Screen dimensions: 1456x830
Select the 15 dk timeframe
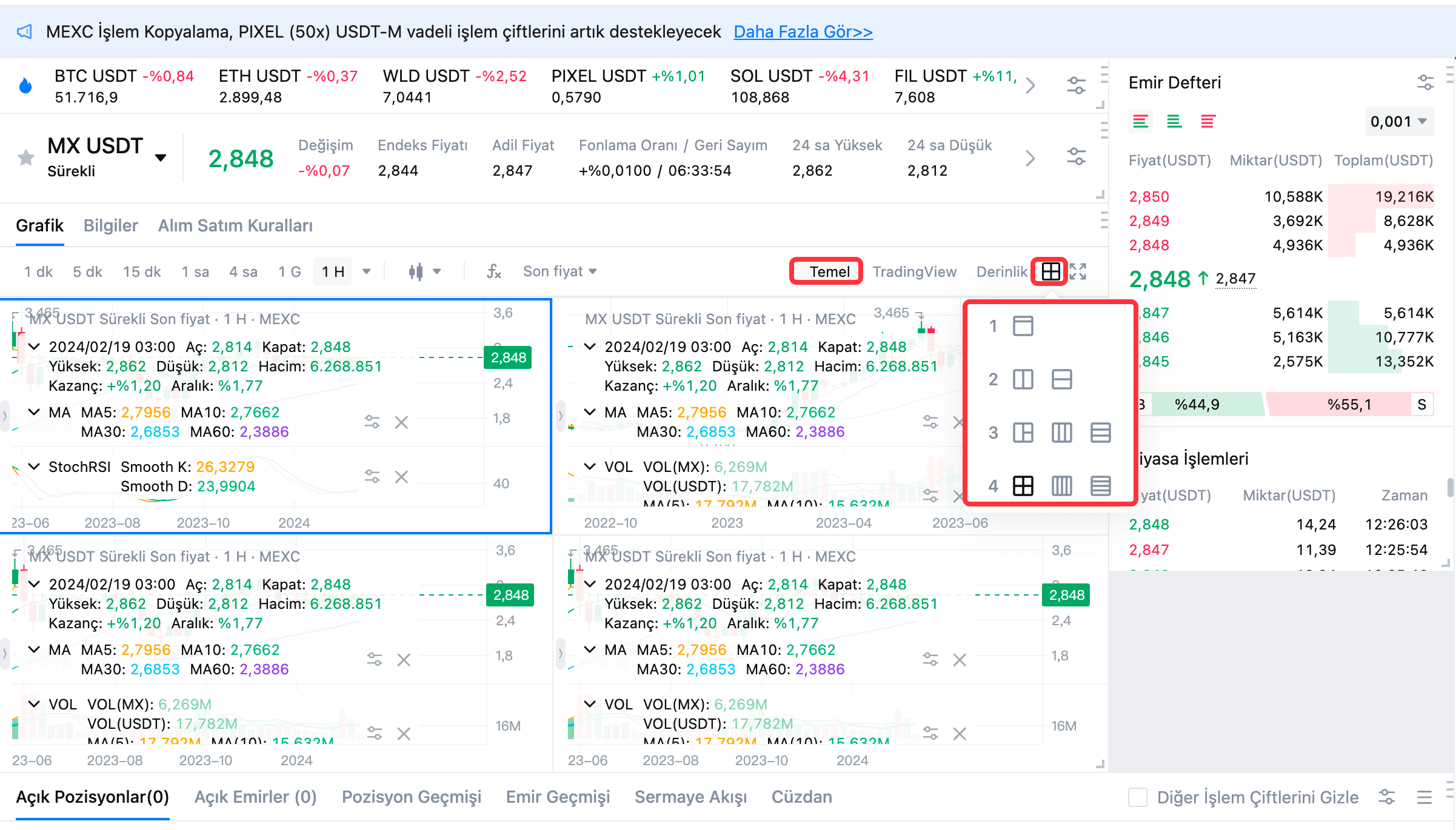[x=142, y=271]
